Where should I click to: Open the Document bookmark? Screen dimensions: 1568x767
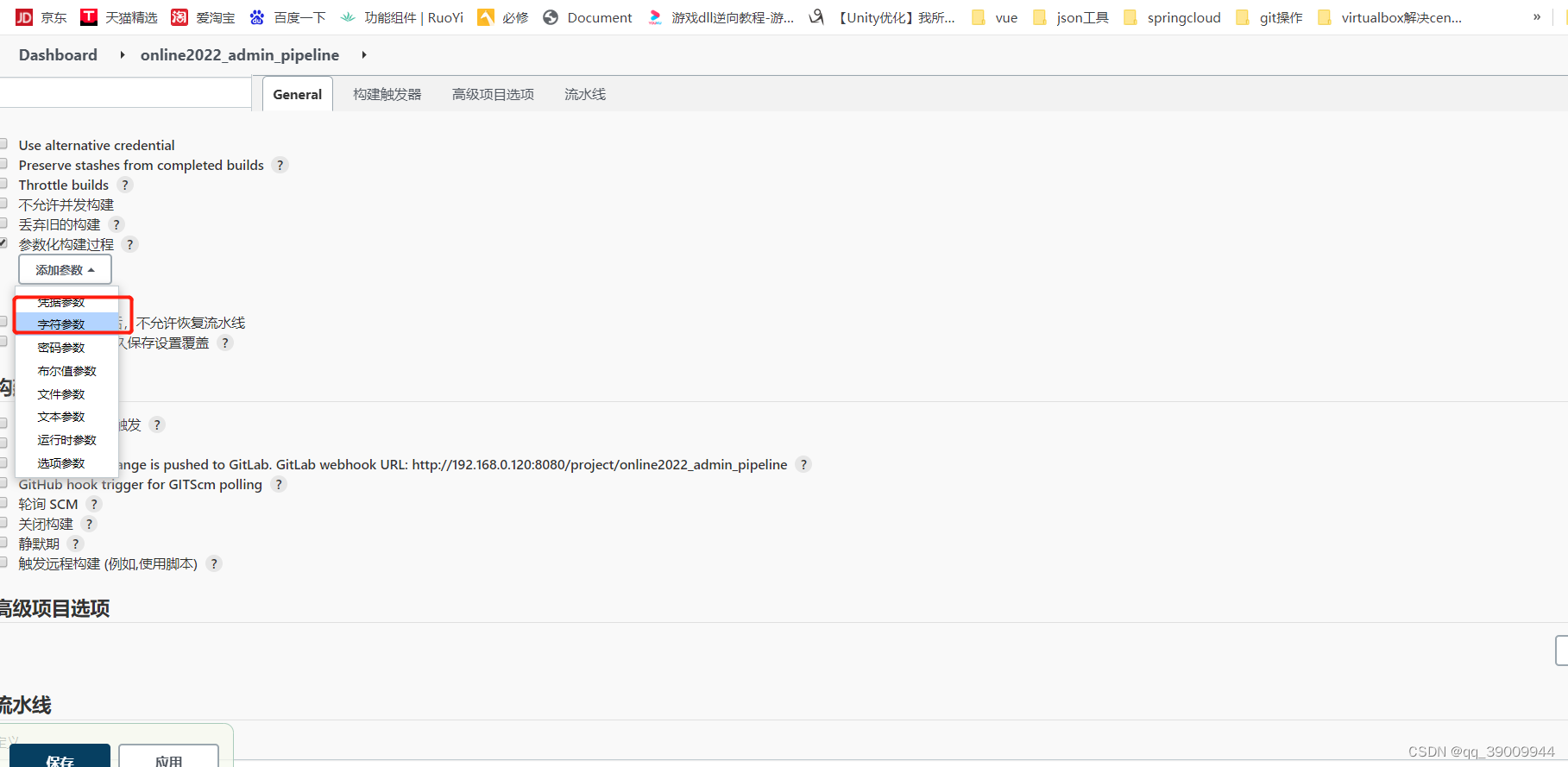coord(587,17)
